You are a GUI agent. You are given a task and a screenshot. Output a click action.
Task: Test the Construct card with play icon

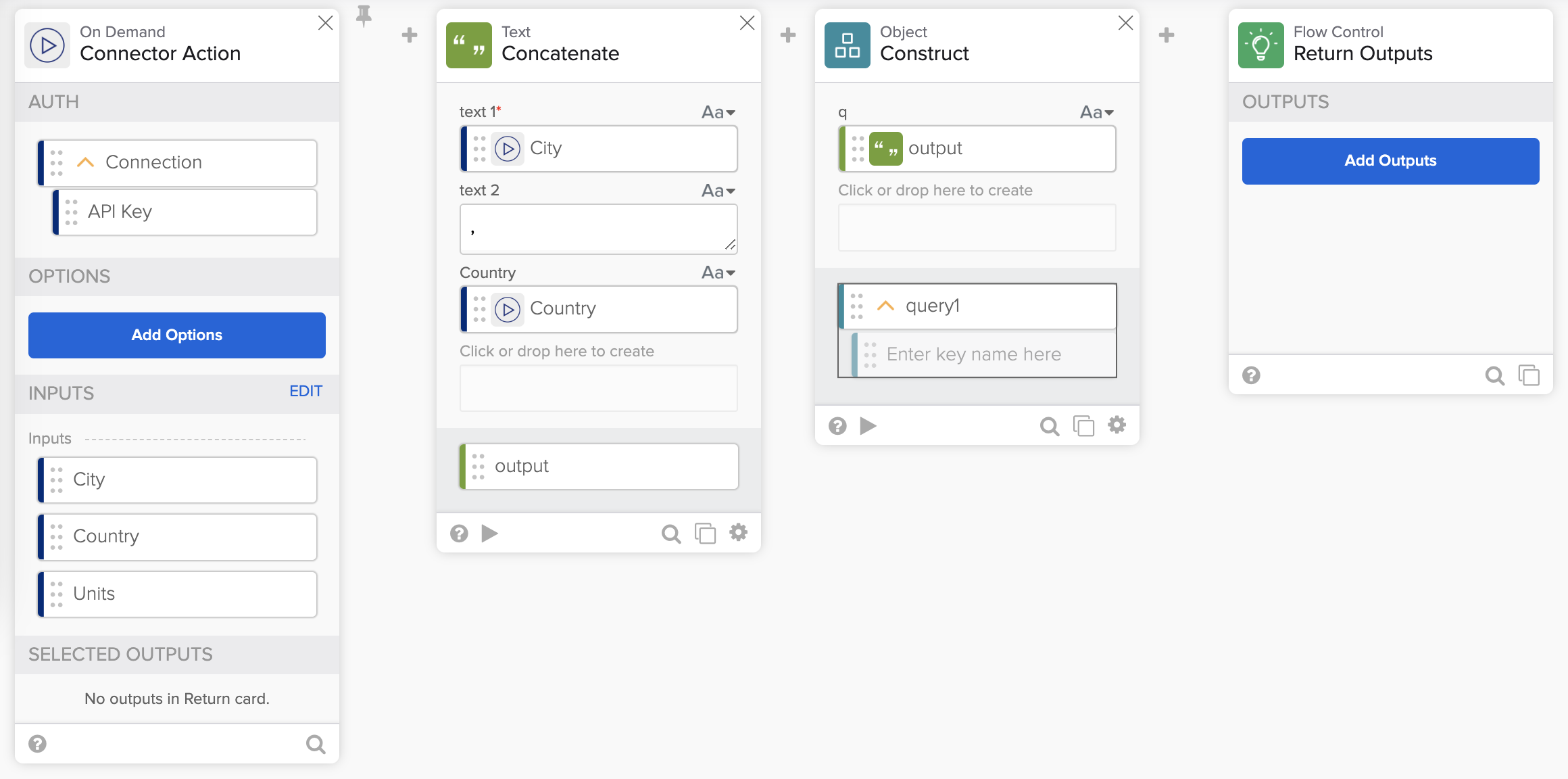coord(868,426)
